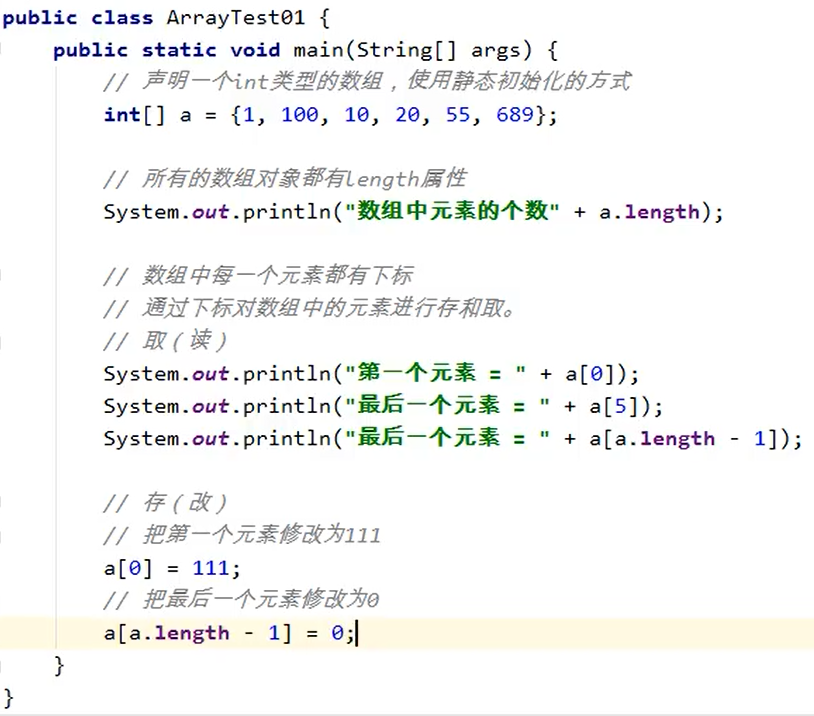Screen dimensions: 814x716
Task: Click a[0] in the println statement
Action: point(590,374)
